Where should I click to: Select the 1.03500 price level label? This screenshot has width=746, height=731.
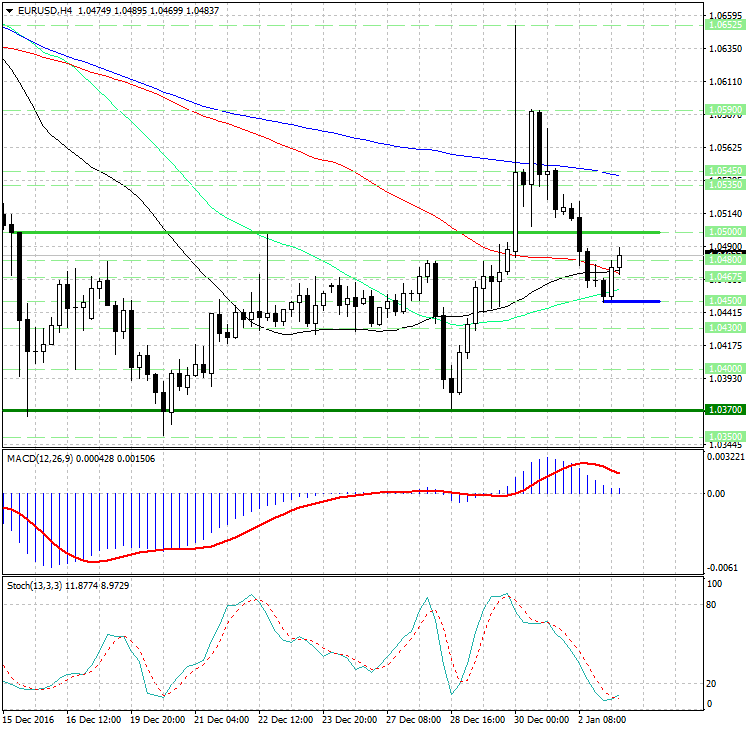pos(725,437)
